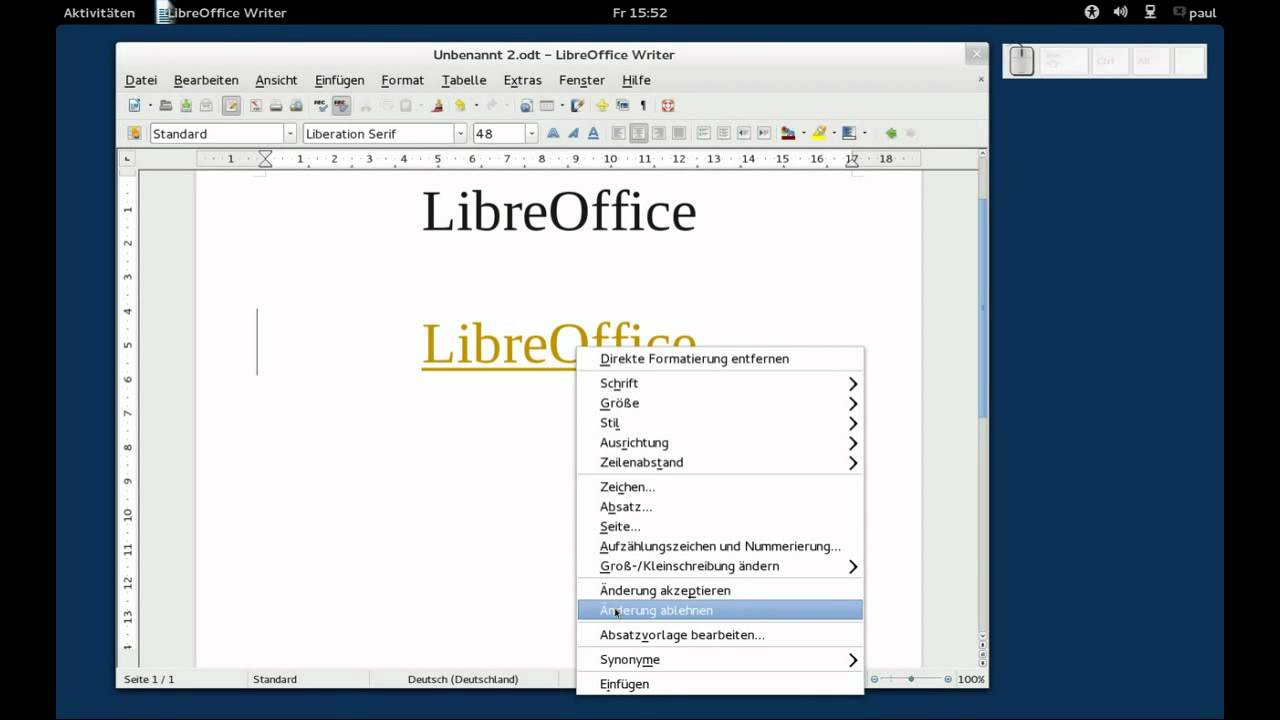Open the paragraph style Standard dropdown arrow
Viewport: 1280px width, 720px height.
[290, 133]
